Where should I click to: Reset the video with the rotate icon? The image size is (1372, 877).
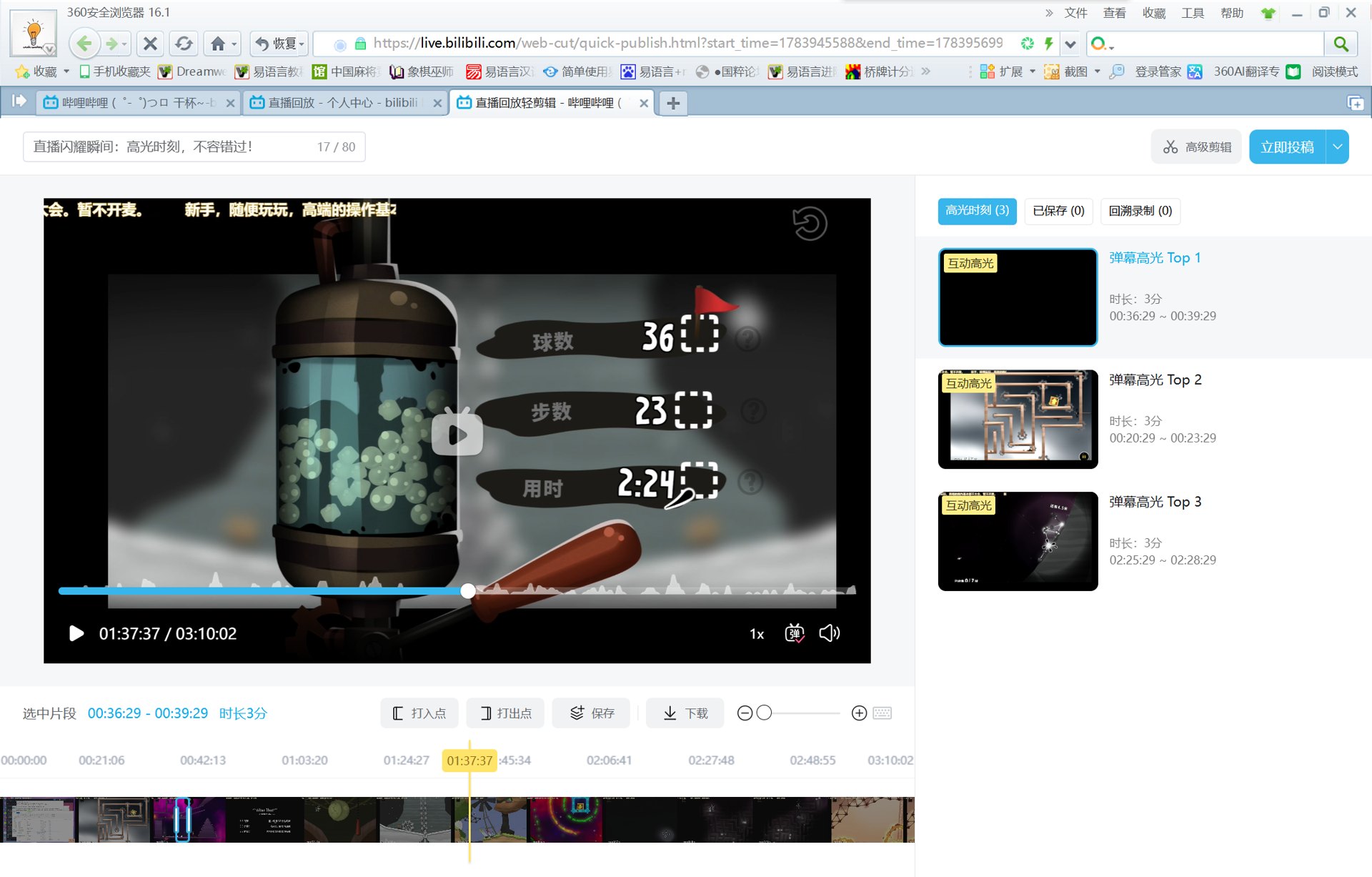coord(810,223)
